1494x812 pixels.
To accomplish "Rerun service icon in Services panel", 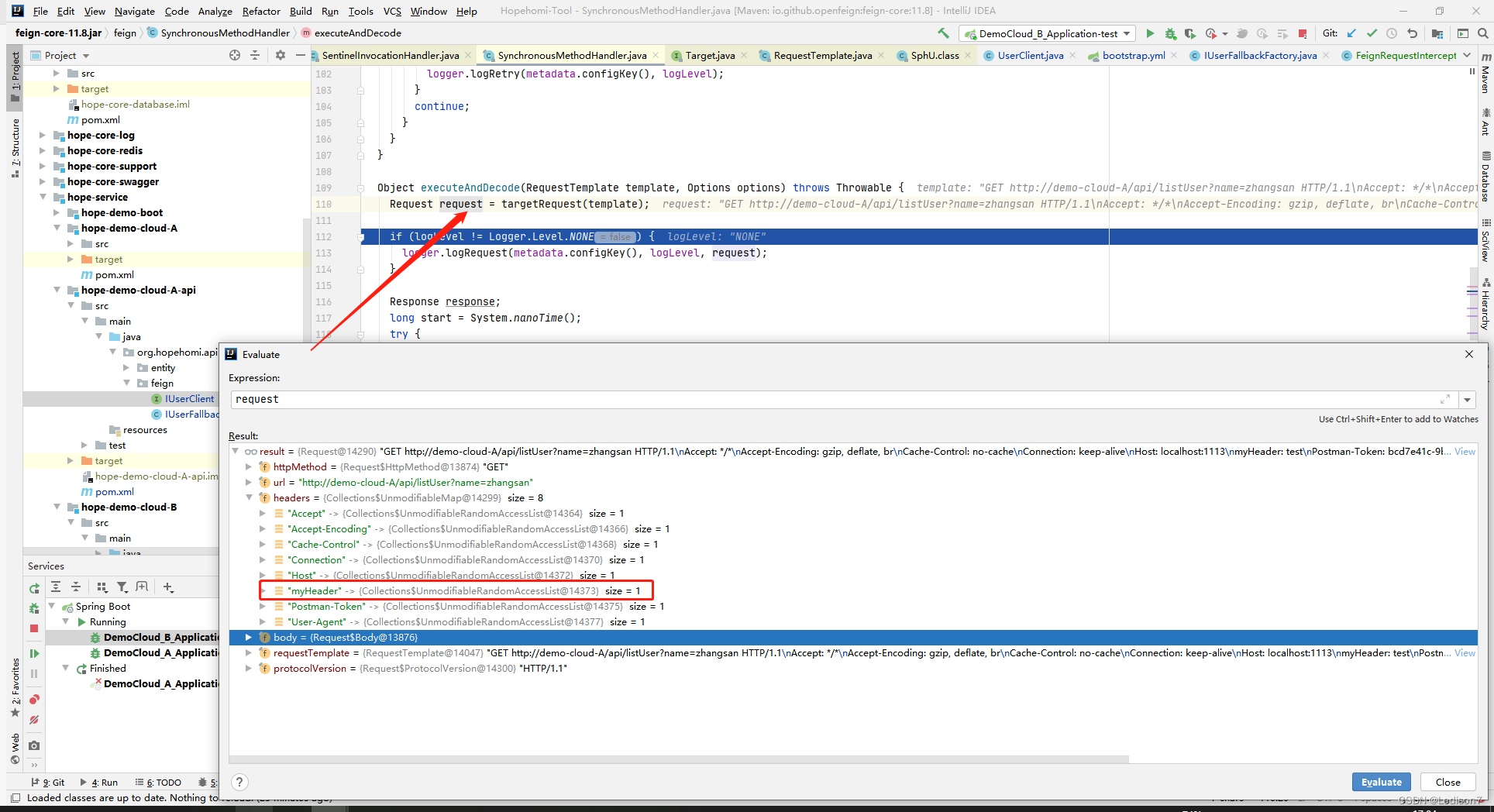I will click(34, 589).
